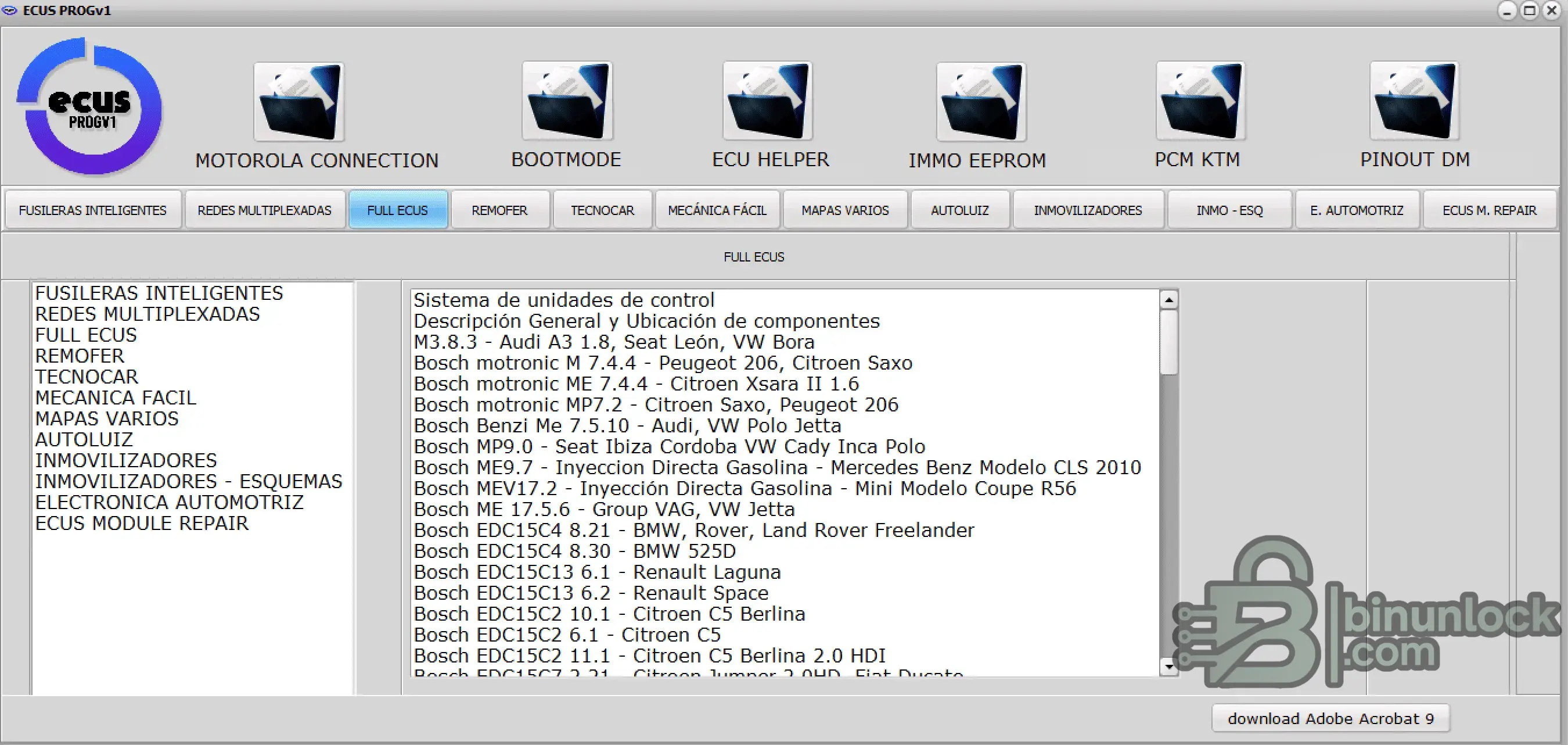Open the BOOTMODE folder icon
The width and height of the screenshot is (1568, 745).
[567, 101]
